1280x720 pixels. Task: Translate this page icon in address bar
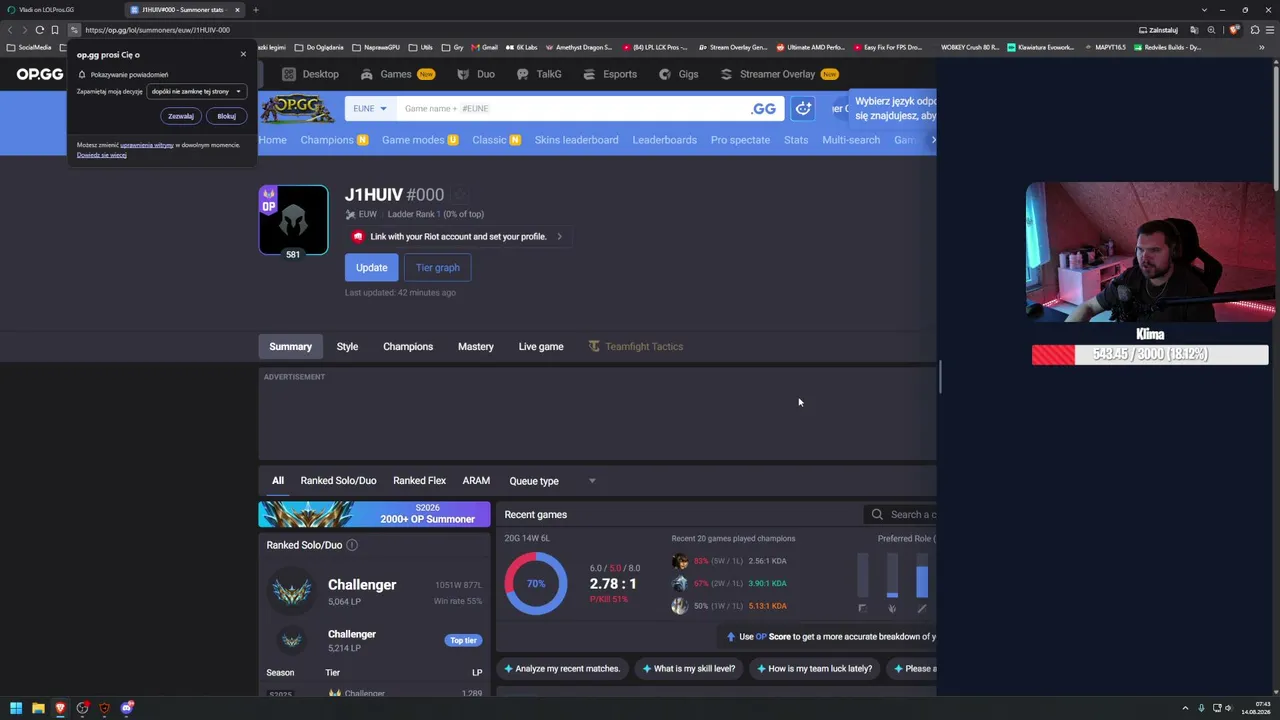(x=1194, y=30)
